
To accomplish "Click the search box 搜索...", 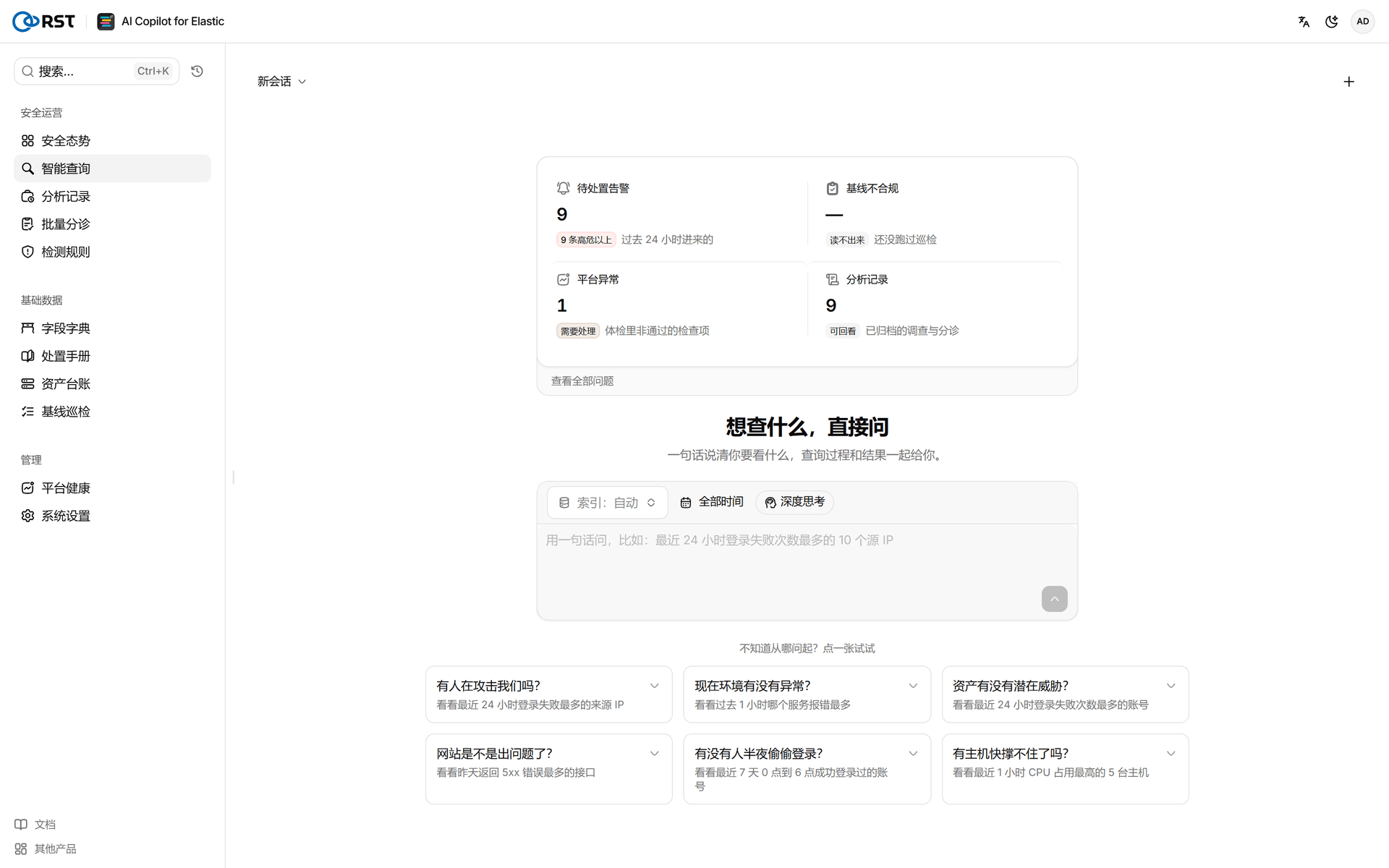I will 96,71.
